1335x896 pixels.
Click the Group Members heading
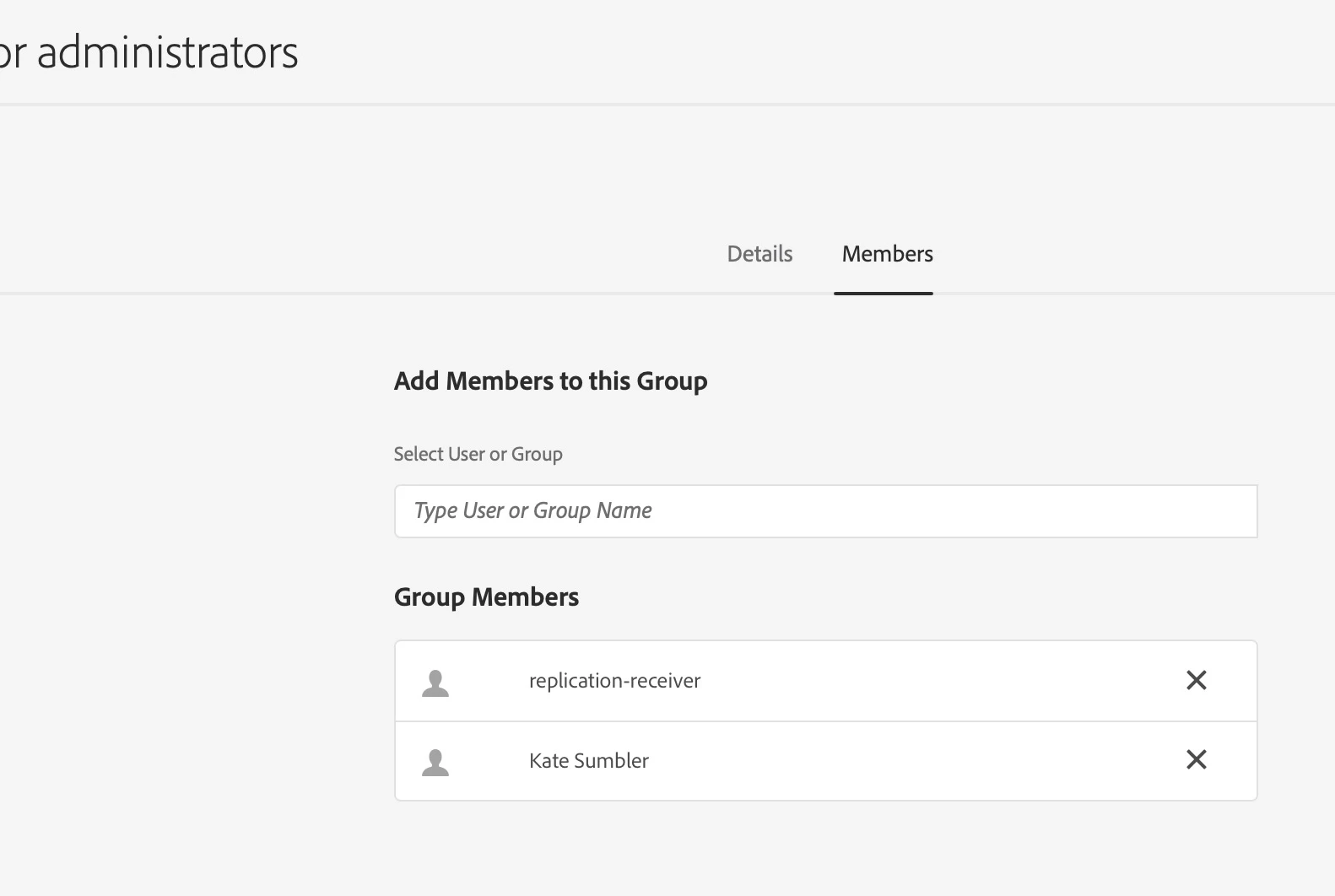click(486, 597)
